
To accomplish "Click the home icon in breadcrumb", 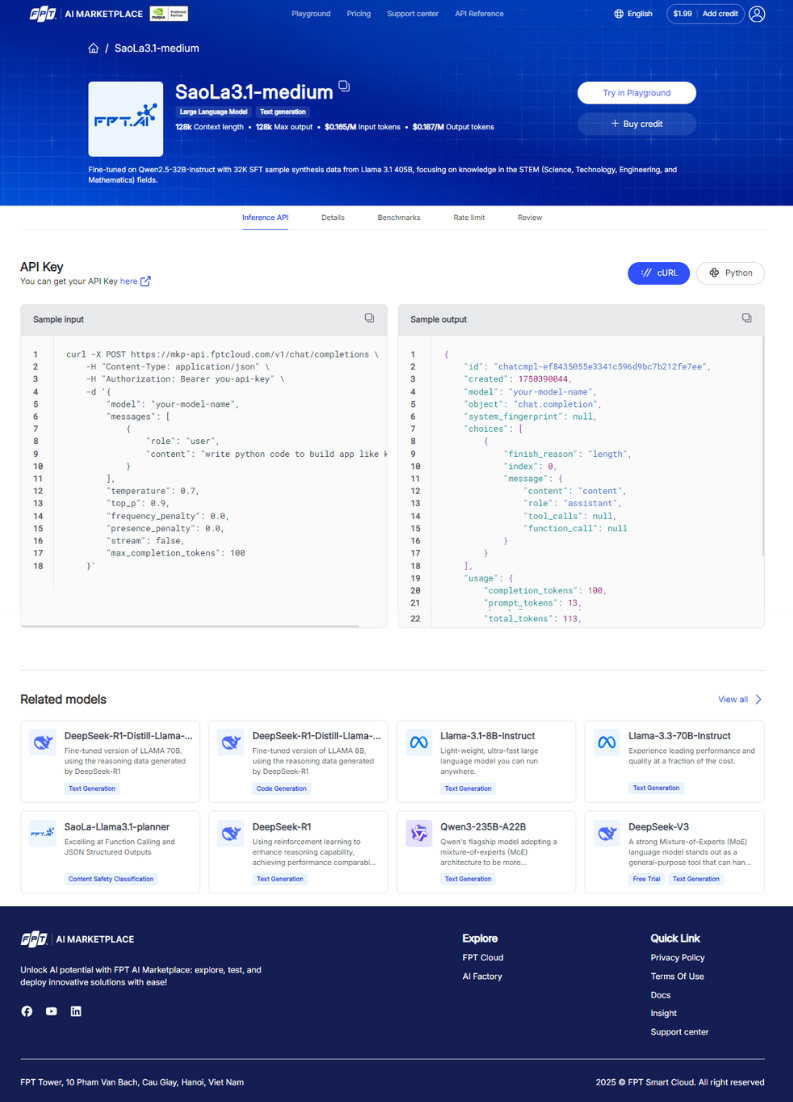I will coord(94,48).
